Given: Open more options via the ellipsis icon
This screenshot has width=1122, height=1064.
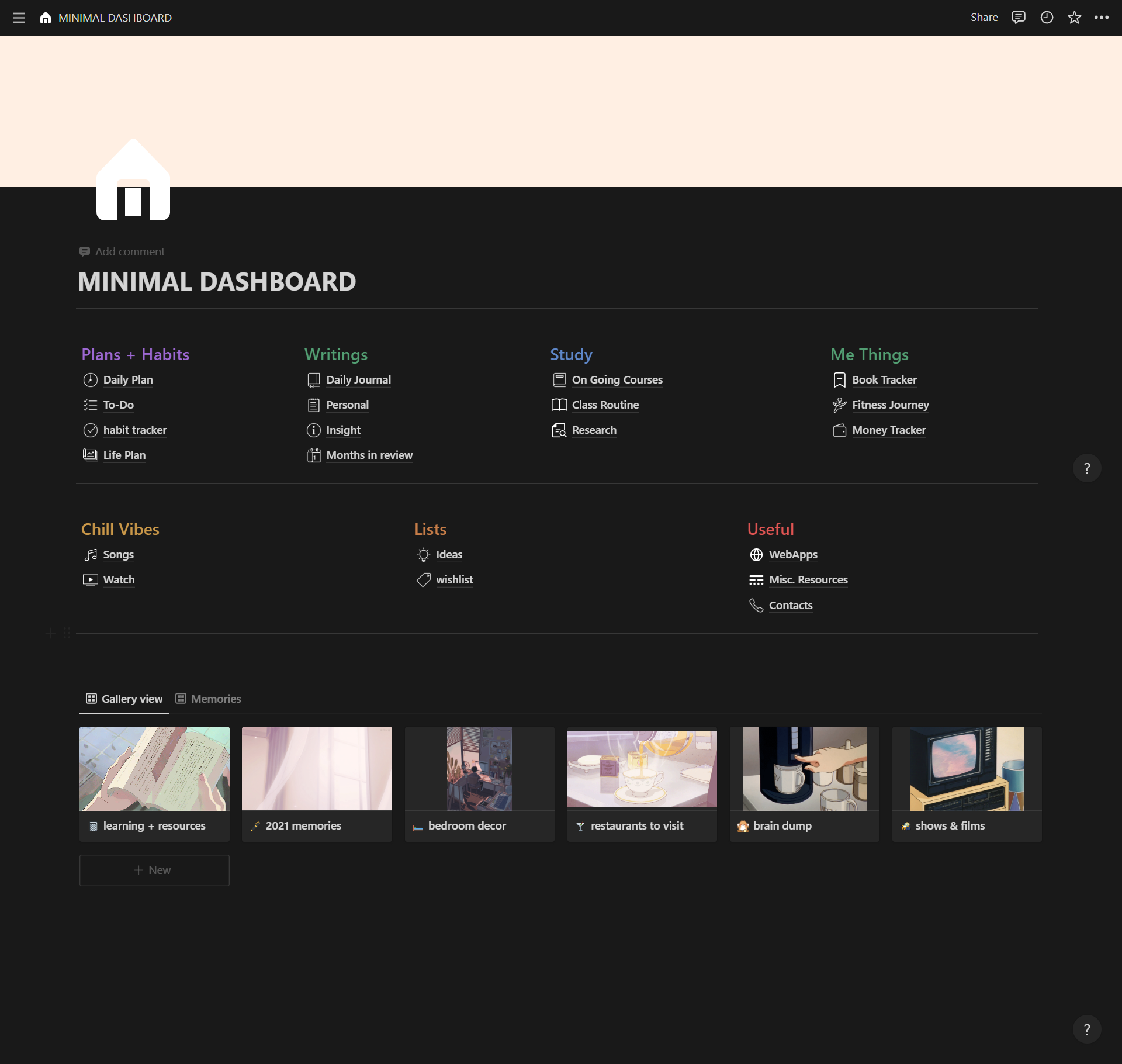Looking at the screenshot, I should coord(1102,18).
